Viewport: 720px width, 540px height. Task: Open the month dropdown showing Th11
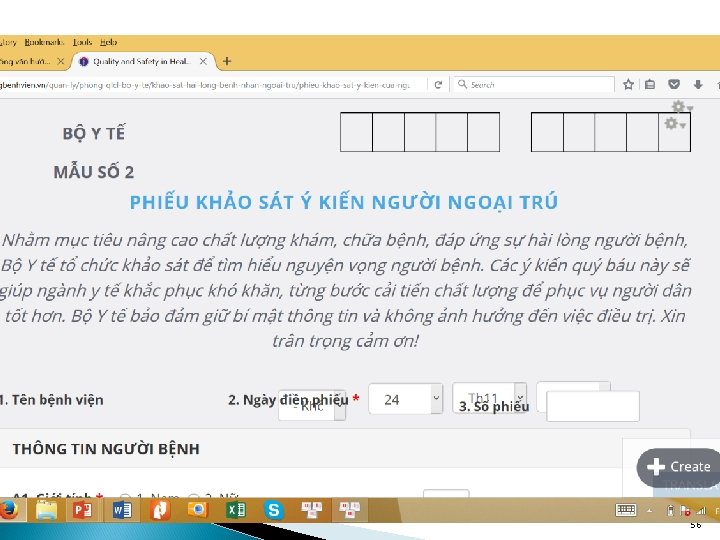click(x=489, y=398)
